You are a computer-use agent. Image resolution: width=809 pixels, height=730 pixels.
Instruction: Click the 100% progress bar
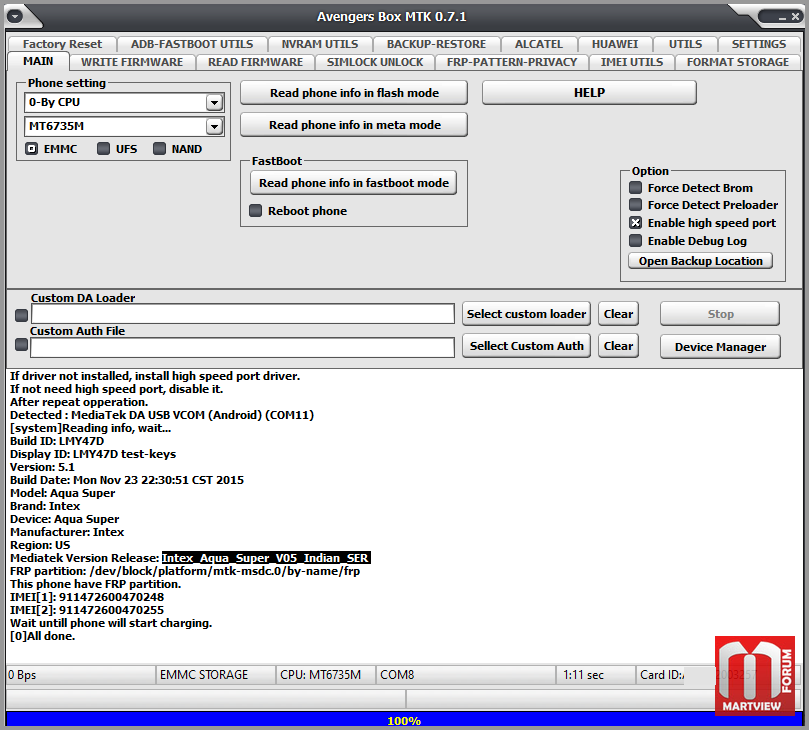(404, 720)
